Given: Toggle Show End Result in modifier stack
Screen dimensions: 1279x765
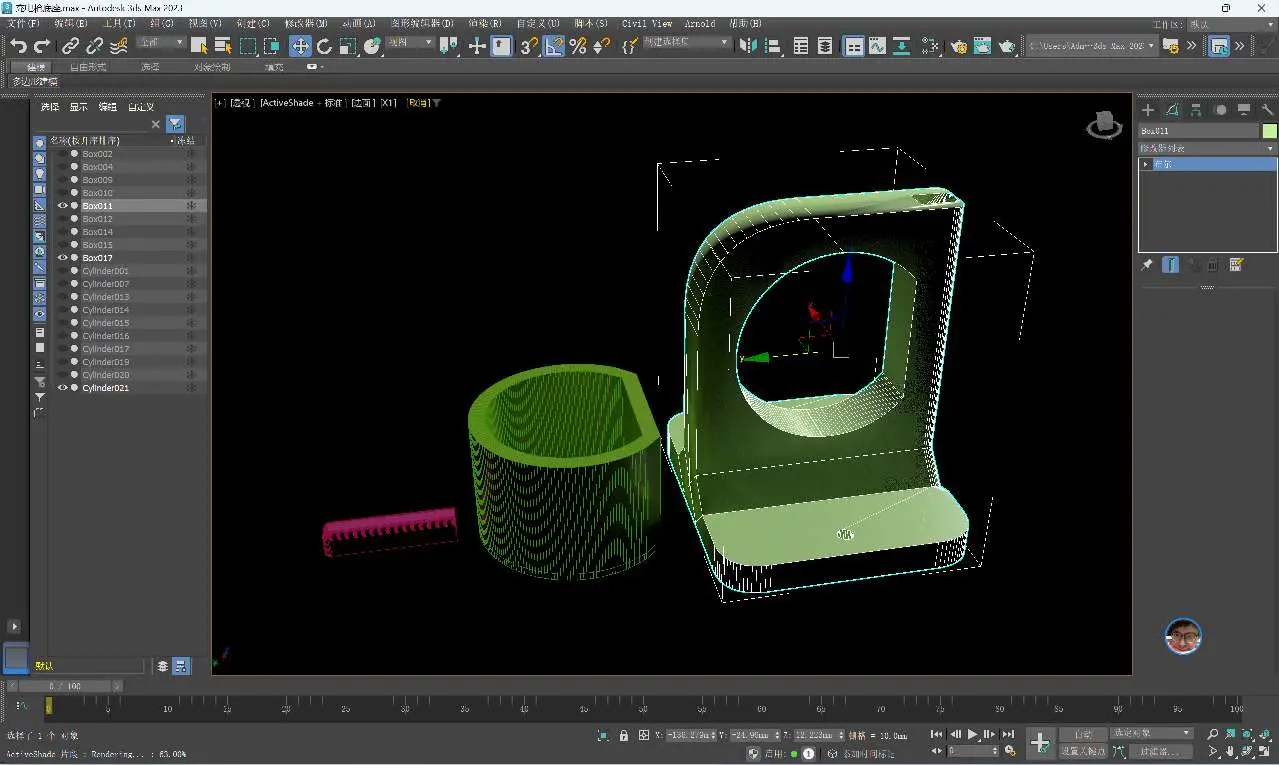Looking at the screenshot, I should [x=1170, y=265].
